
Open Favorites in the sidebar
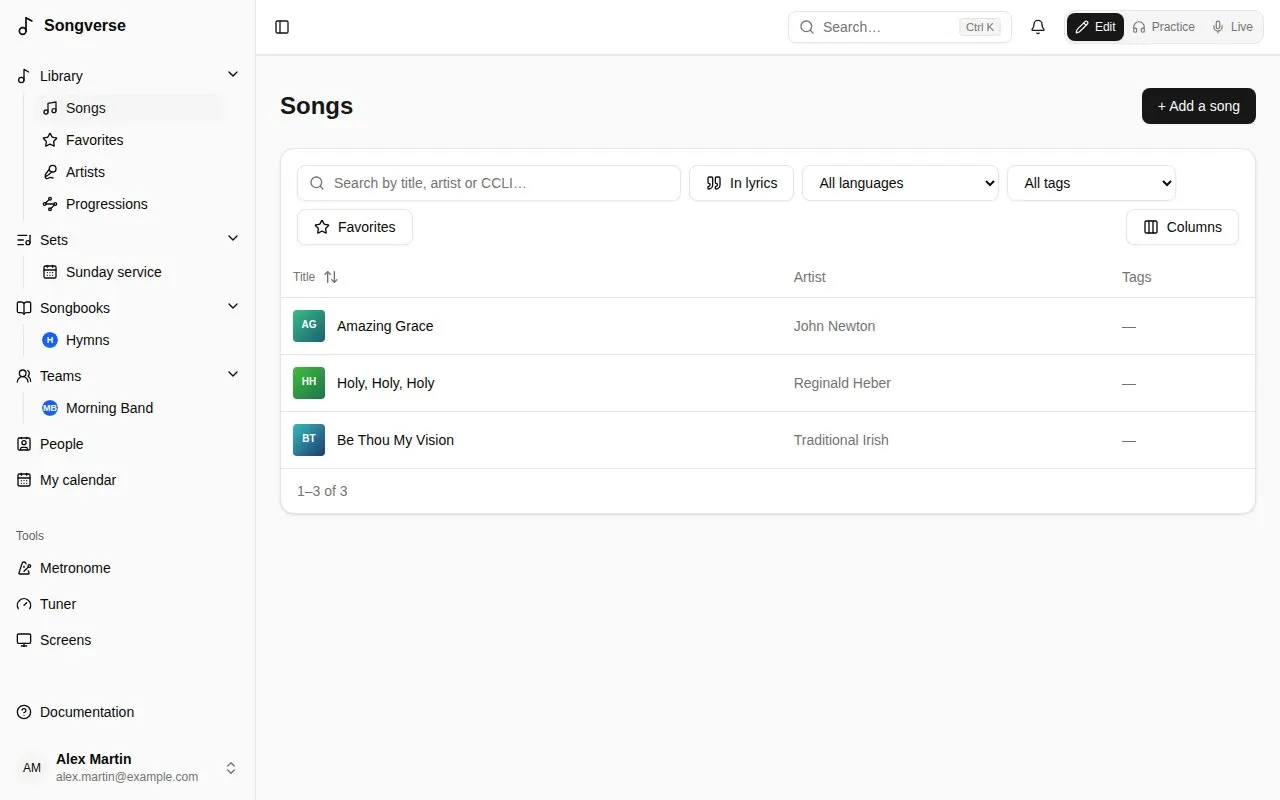click(130, 140)
